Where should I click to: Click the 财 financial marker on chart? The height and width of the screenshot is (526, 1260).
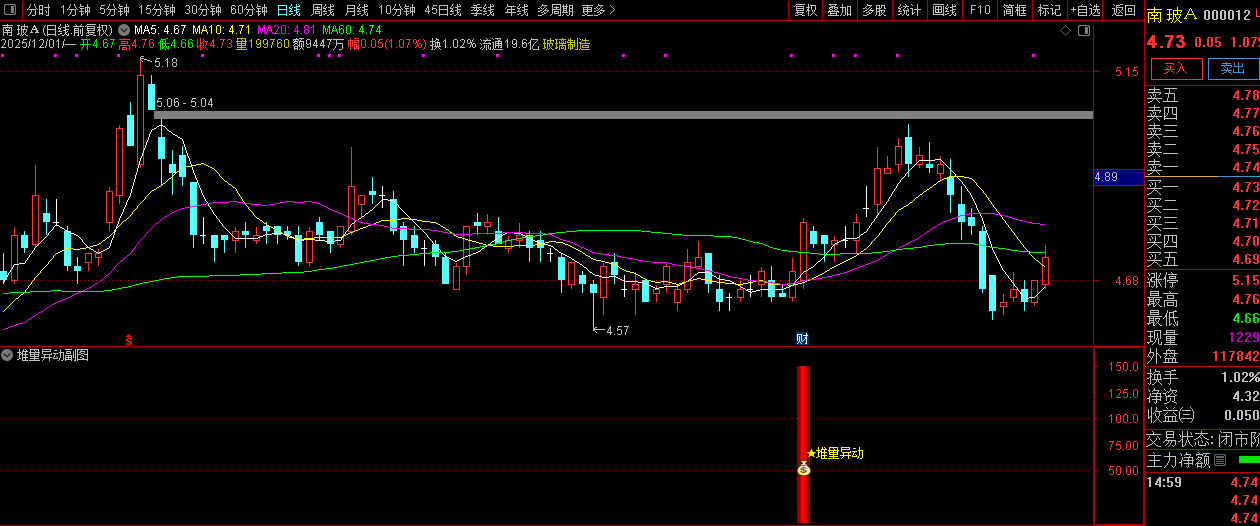pos(802,338)
